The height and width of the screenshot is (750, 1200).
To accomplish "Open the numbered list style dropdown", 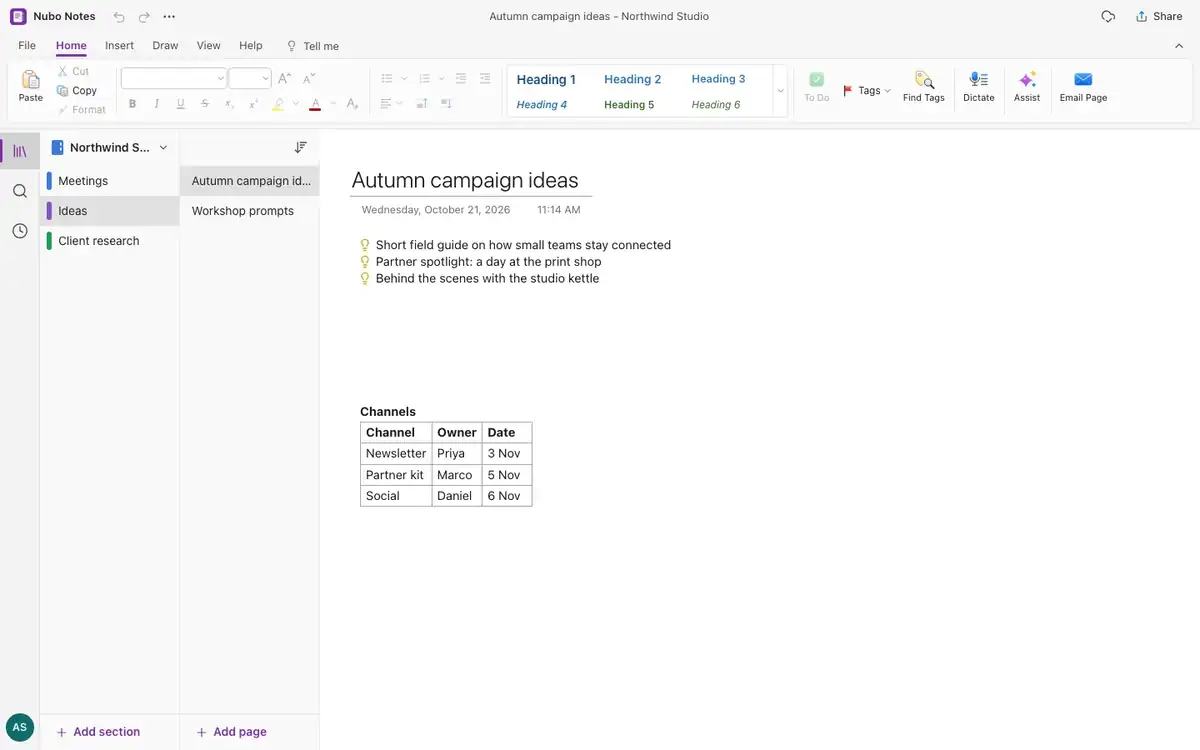I will coord(441,78).
